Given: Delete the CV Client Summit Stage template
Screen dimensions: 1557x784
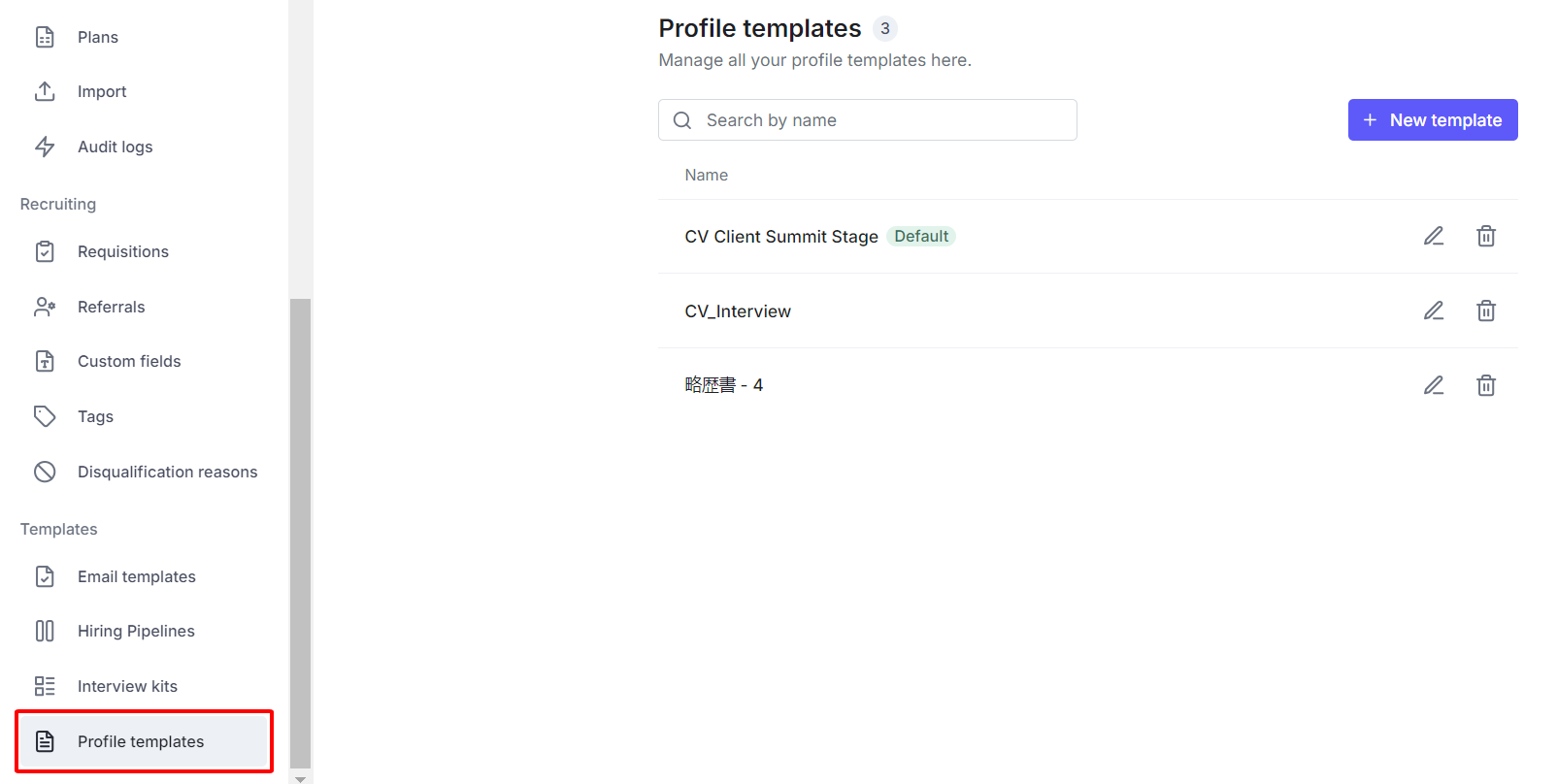Looking at the screenshot, I should [x=1486, y=236].
